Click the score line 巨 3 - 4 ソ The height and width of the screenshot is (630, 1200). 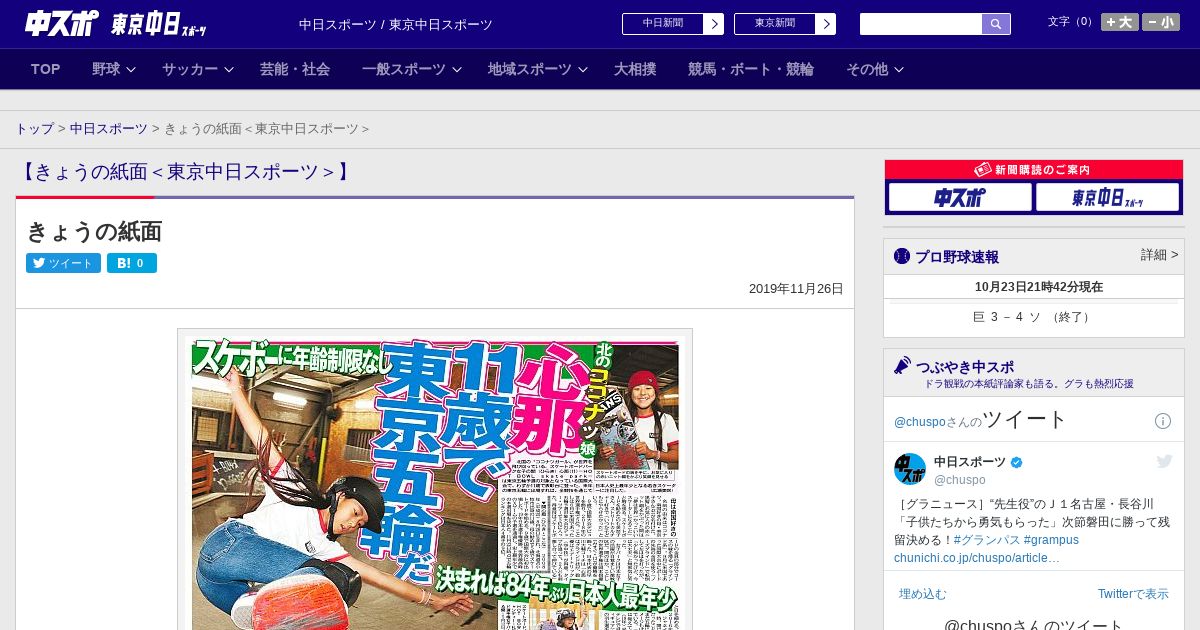(1034, 317)
